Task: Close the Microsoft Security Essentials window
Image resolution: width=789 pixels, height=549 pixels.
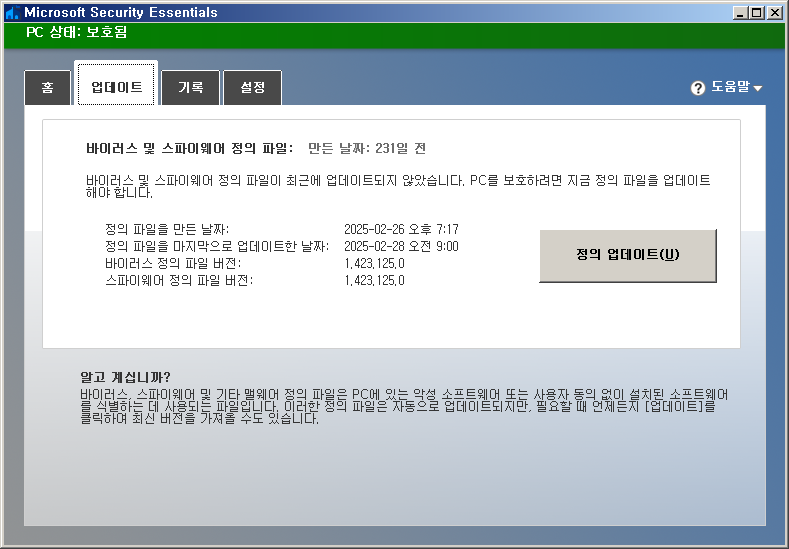Action: tap(774, 13)
